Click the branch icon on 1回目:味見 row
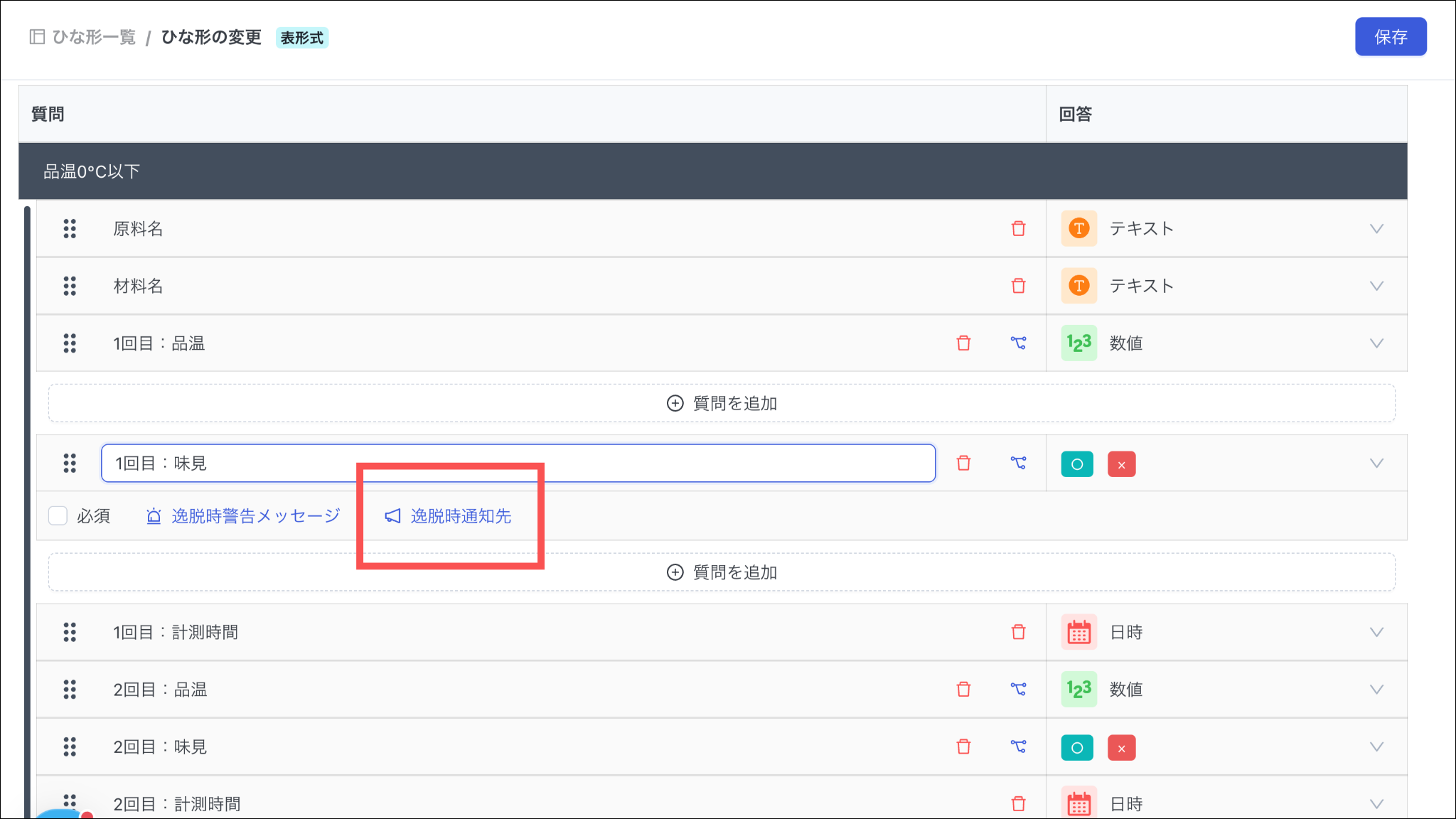1456x819 pixels. (x=1018, y=463)
